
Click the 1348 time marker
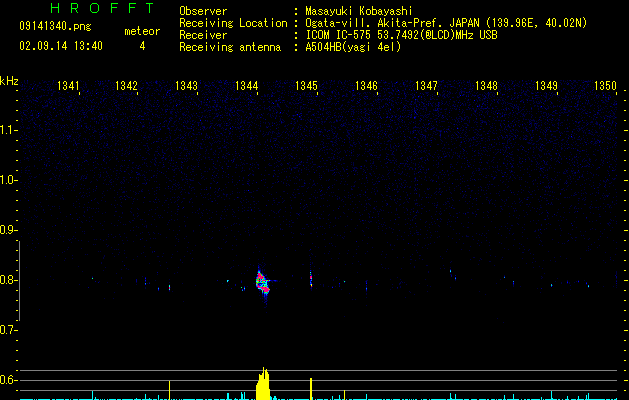coord(486,86)
